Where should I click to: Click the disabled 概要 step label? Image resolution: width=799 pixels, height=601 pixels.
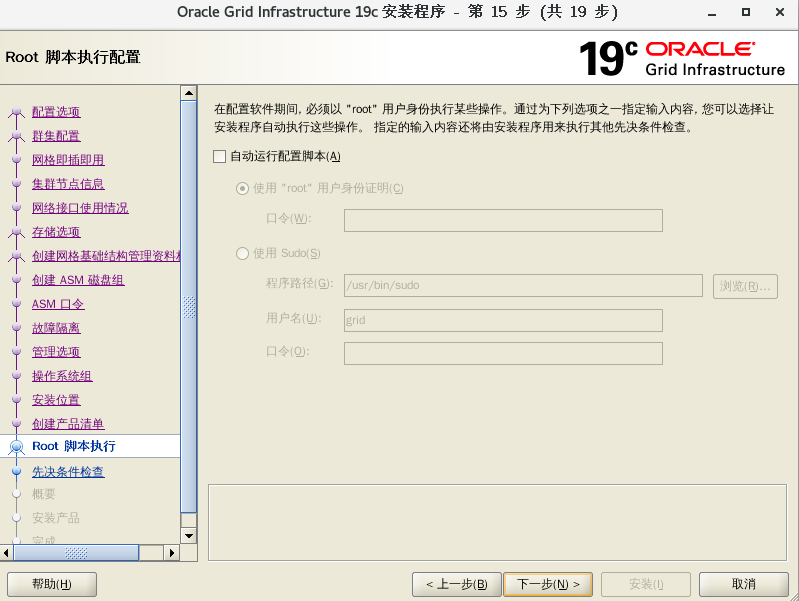(x=44, y=494)
